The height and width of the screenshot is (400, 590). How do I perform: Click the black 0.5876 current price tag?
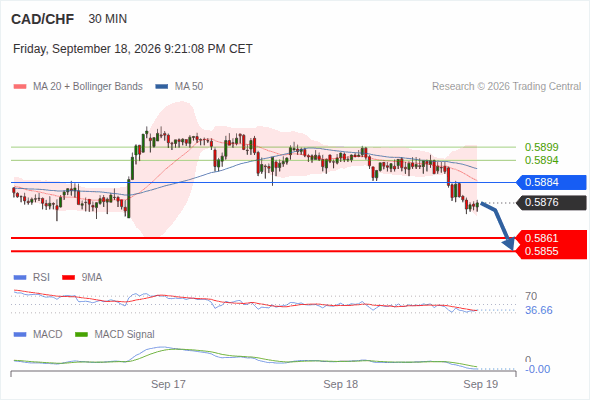pyautogui.click(x=551, y=202)
